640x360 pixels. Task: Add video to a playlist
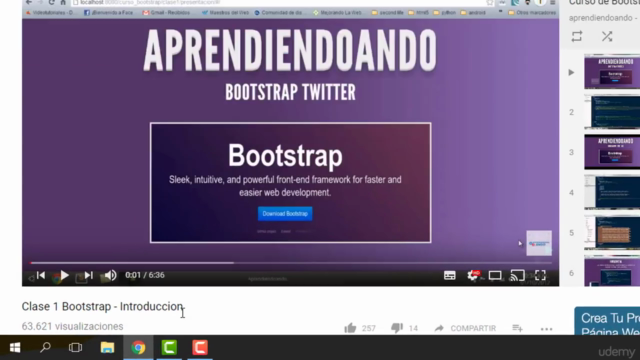(517, 328)
